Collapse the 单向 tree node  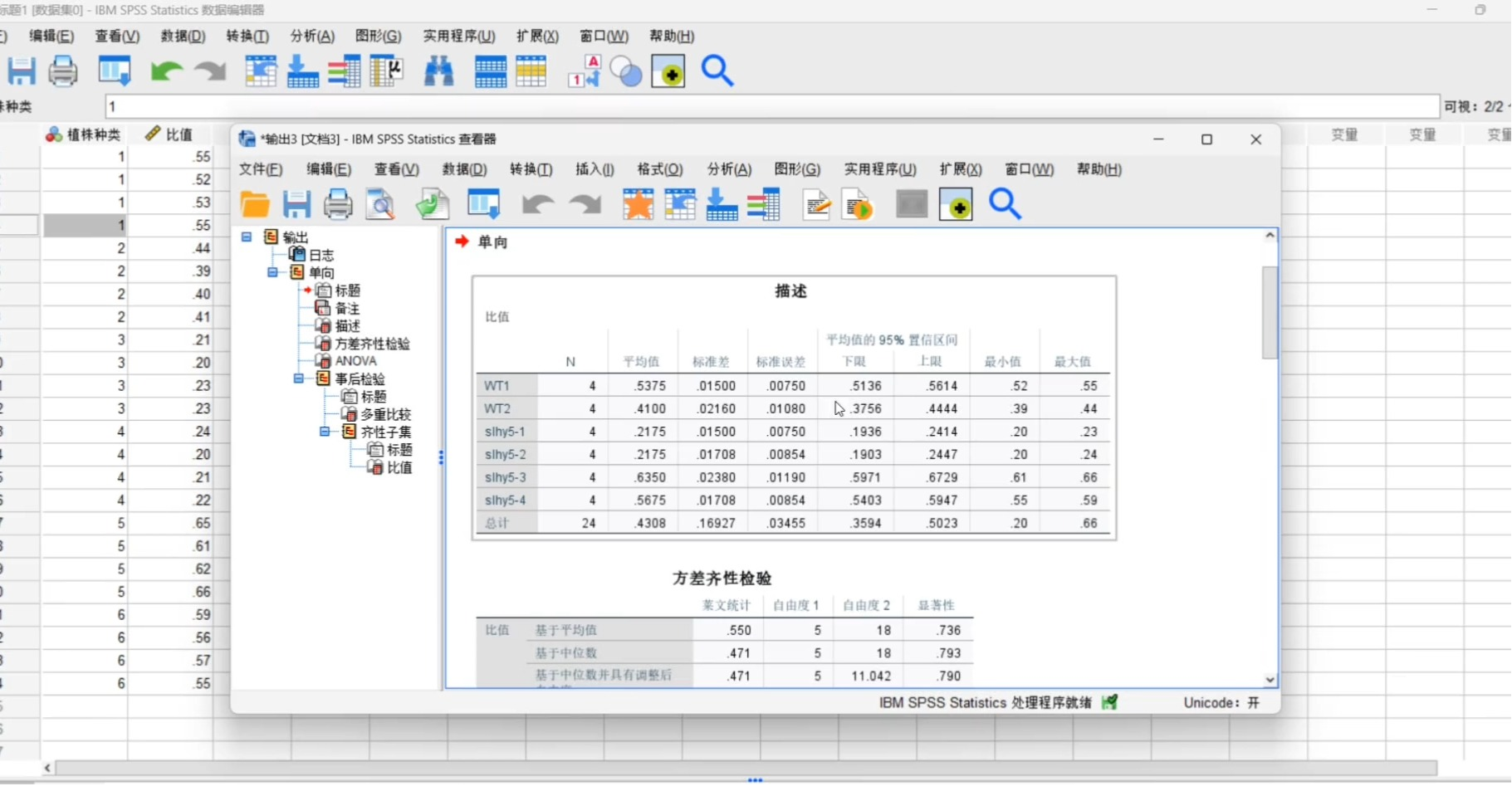pos(272,272)
